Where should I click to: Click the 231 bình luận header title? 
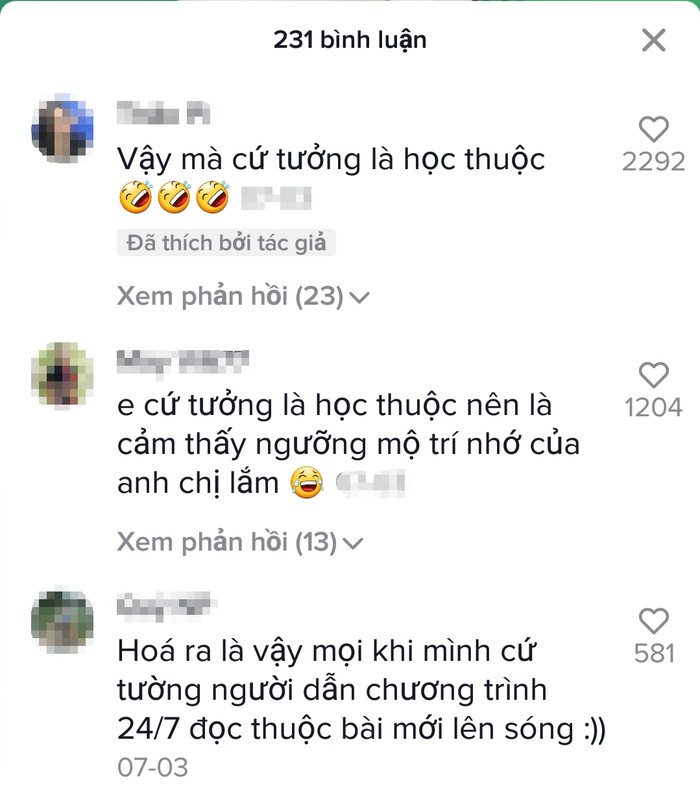(x=350, y=40)
